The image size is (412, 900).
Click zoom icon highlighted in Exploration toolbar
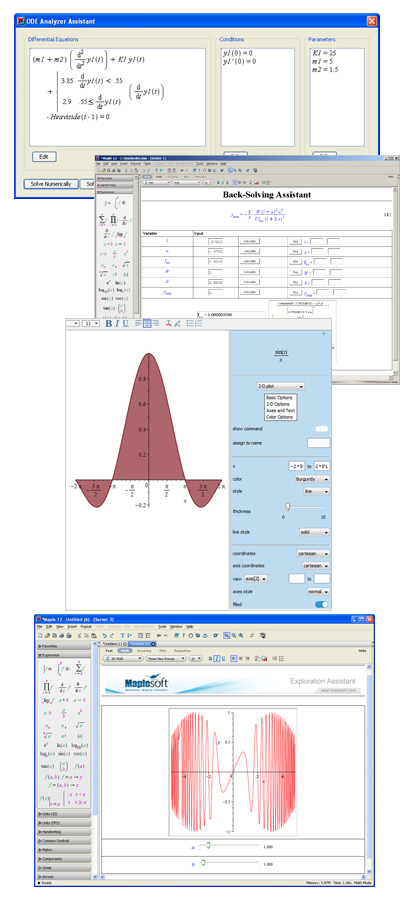227,635
